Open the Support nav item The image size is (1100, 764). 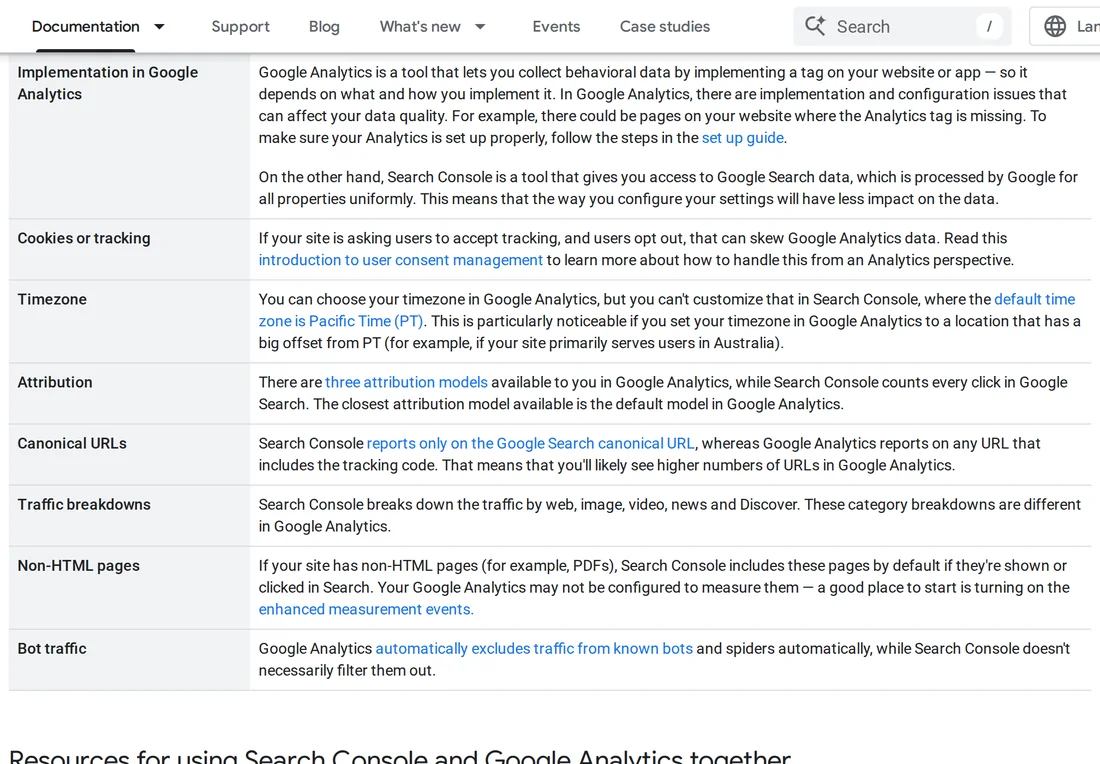[x=241, y=27]
